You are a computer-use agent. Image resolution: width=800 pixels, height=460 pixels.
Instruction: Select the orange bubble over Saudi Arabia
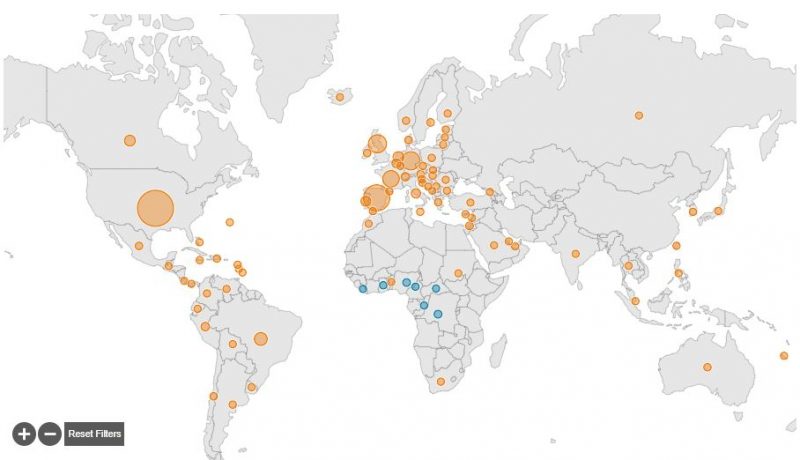click(494, 245)
